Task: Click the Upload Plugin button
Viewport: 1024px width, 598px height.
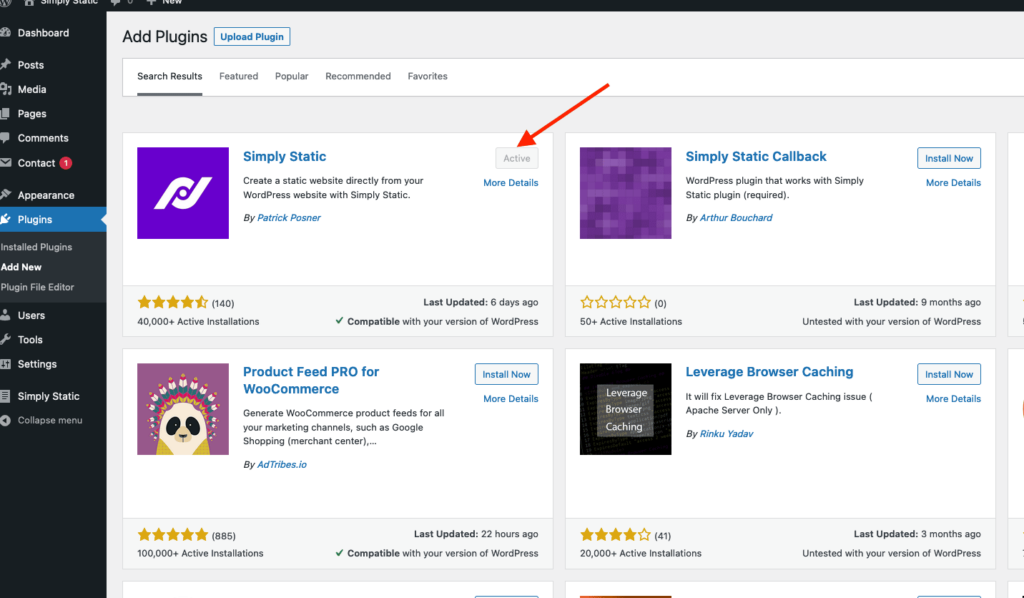Action: click(x=252, y=37)
